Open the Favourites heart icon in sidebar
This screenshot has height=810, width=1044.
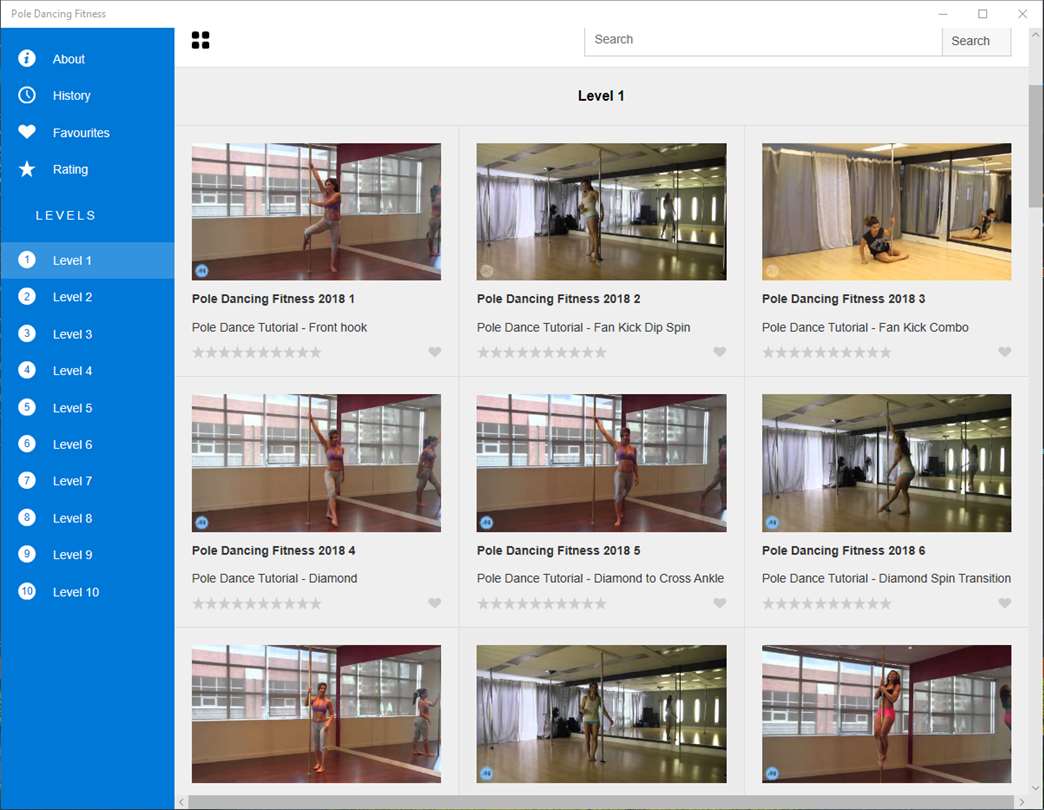(27, 132)
